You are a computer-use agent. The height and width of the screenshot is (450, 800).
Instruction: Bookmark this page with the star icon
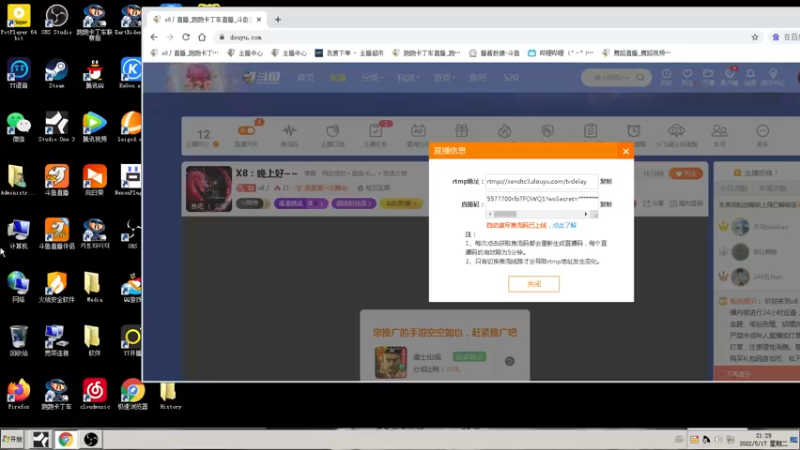[x=755, y=37]
